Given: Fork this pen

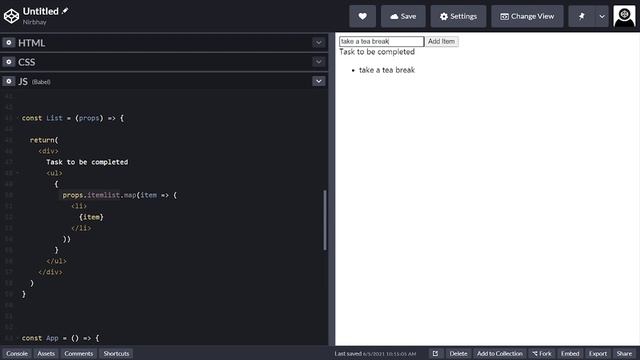Looking at the screenshot, I should coord(542,353).
